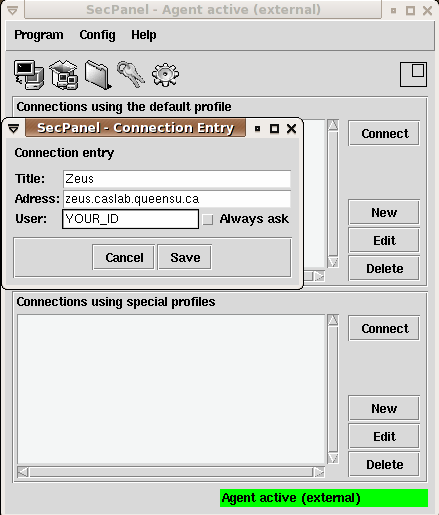Click Connect for default profile connections

coord(384,134)
